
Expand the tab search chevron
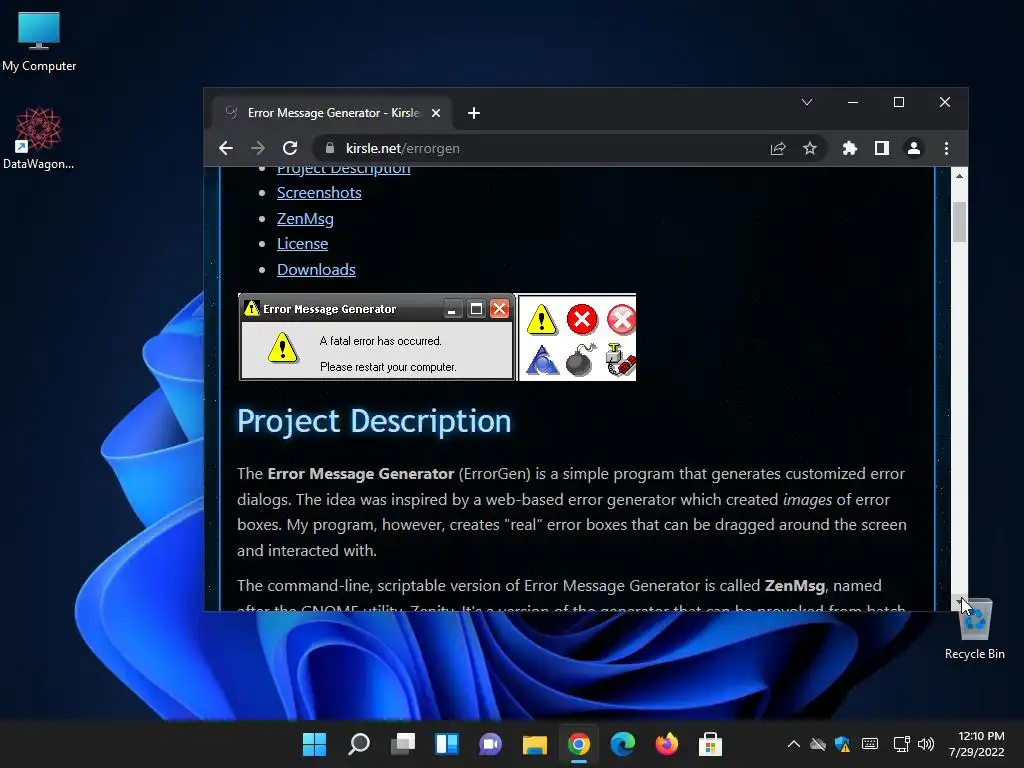tap(807, 102)
